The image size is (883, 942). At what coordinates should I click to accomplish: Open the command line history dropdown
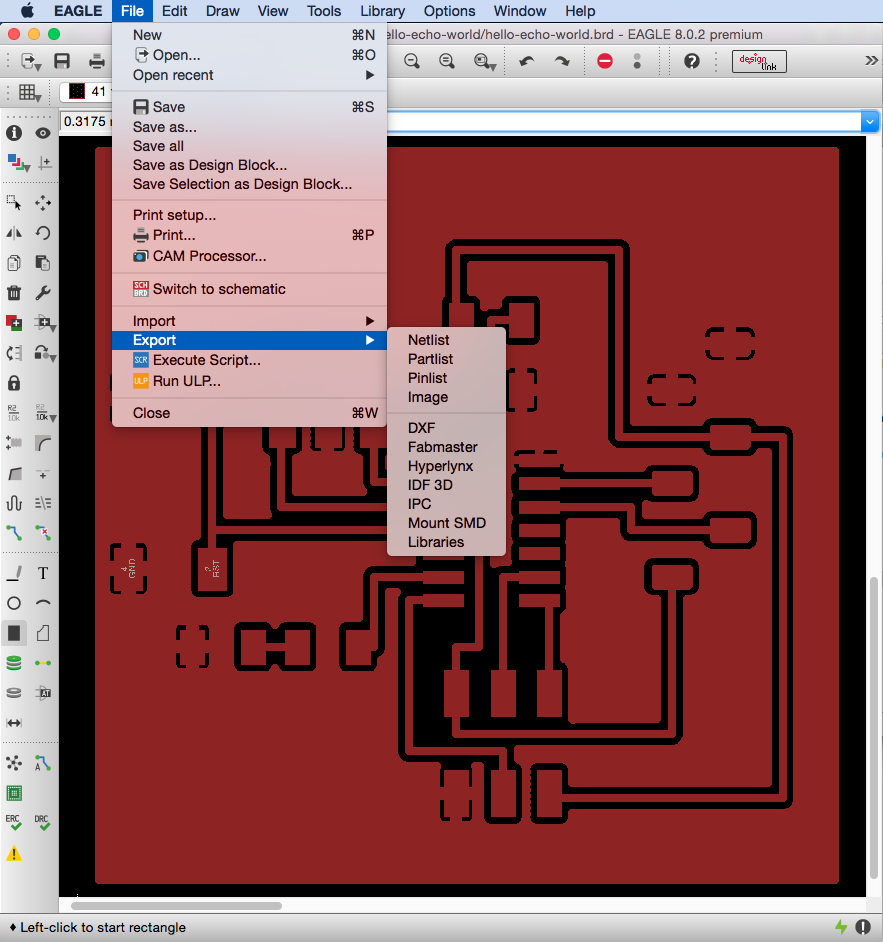point(869,122)
